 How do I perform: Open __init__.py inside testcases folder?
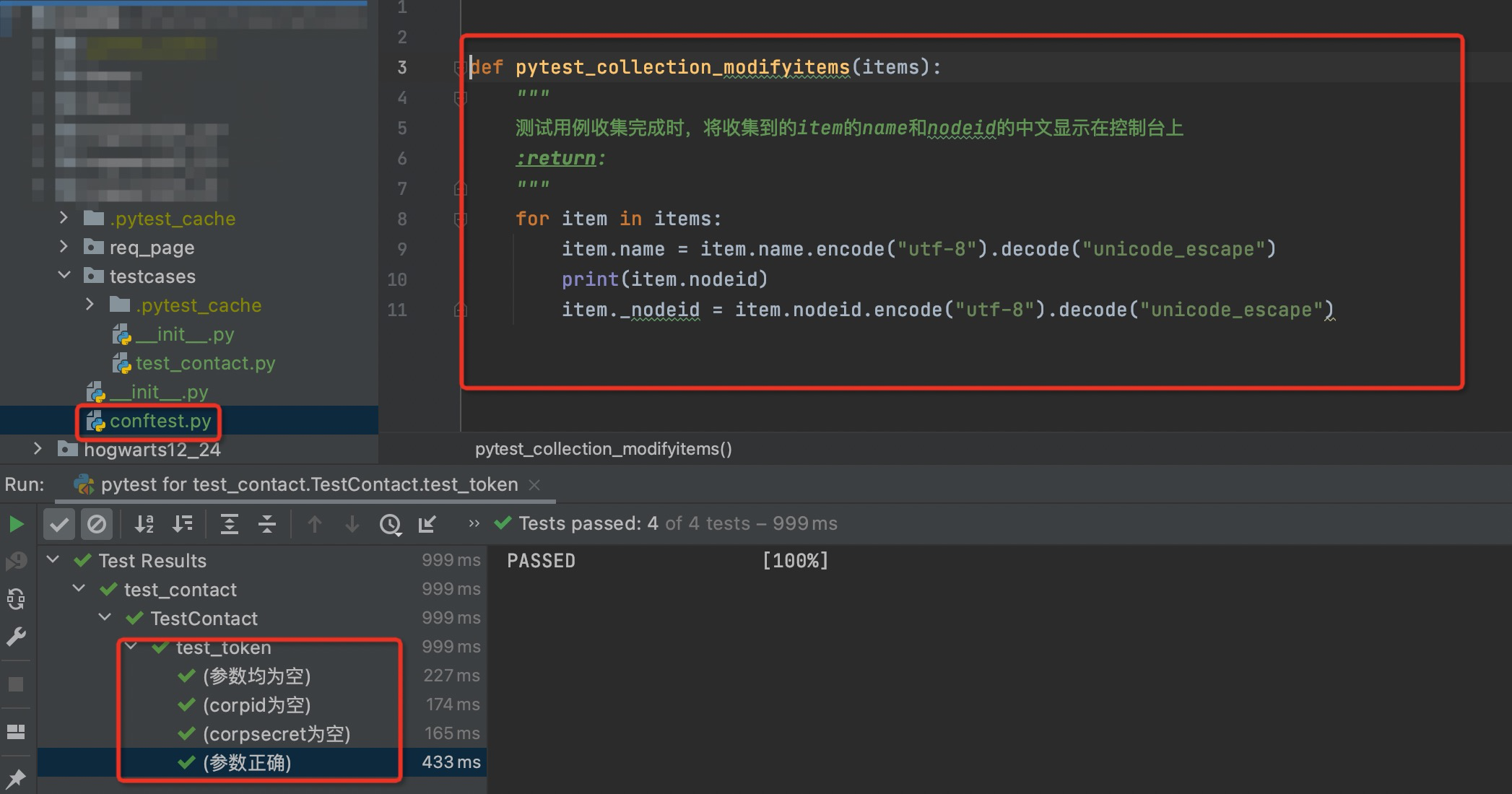tap(185, 334)
